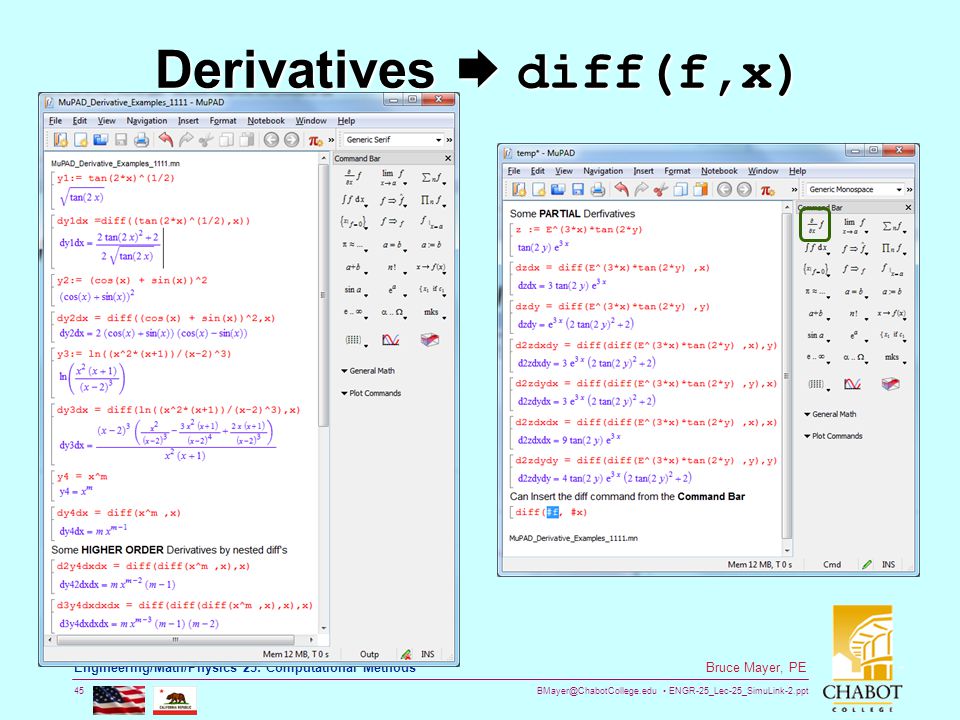The height and width of the screenshot is (720, 960).
Task: Expand Plot Commands section in temp* Command Bar
Action: 833,436
